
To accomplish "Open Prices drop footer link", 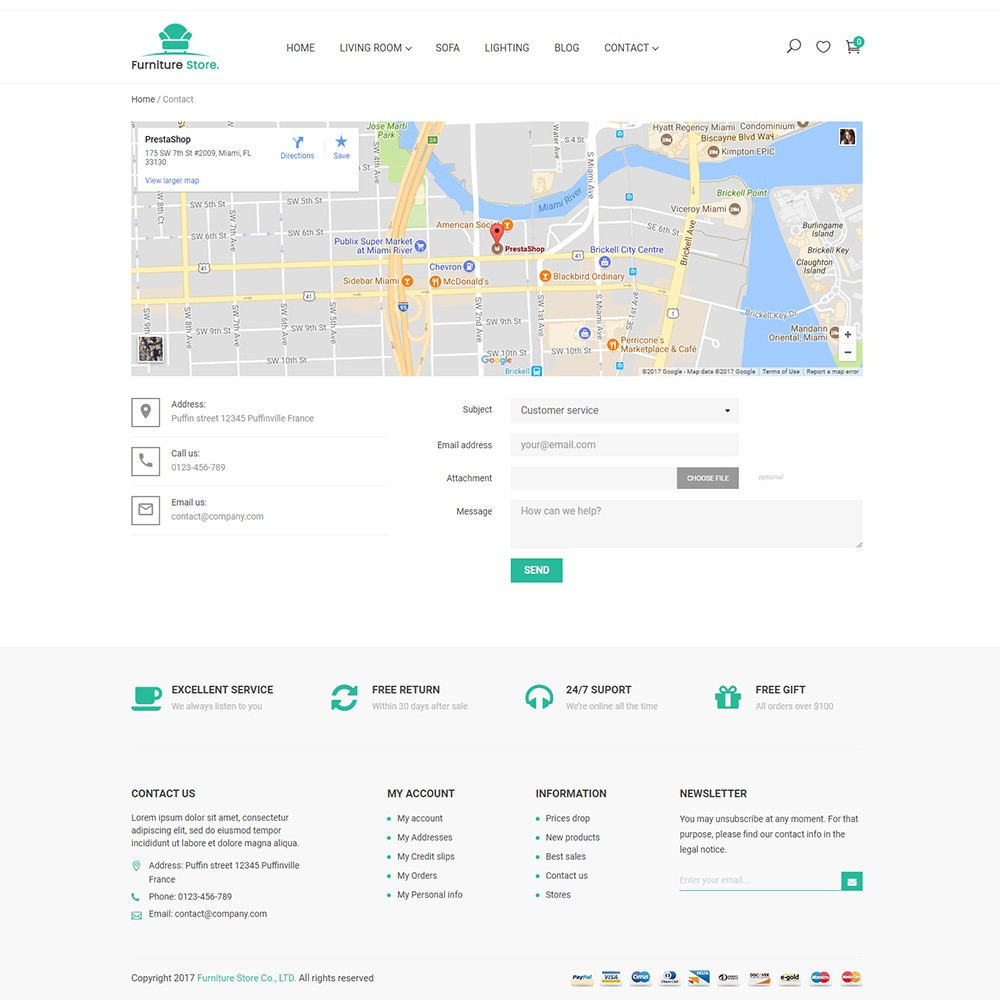I will [x=568, y=818].
